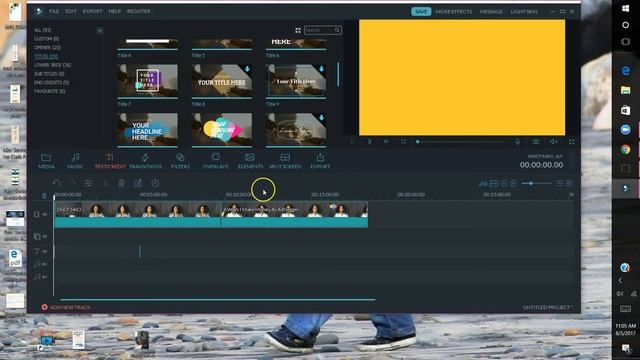This screenshot has height=360, width=640.
Task: Click the microphone voiceover icon
Action: 518,142
